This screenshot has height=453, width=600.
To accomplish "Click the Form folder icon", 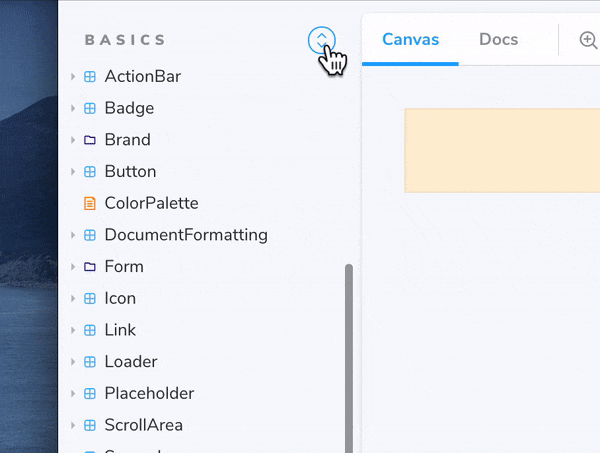I will pyautogui.click(x=90, y=267).
